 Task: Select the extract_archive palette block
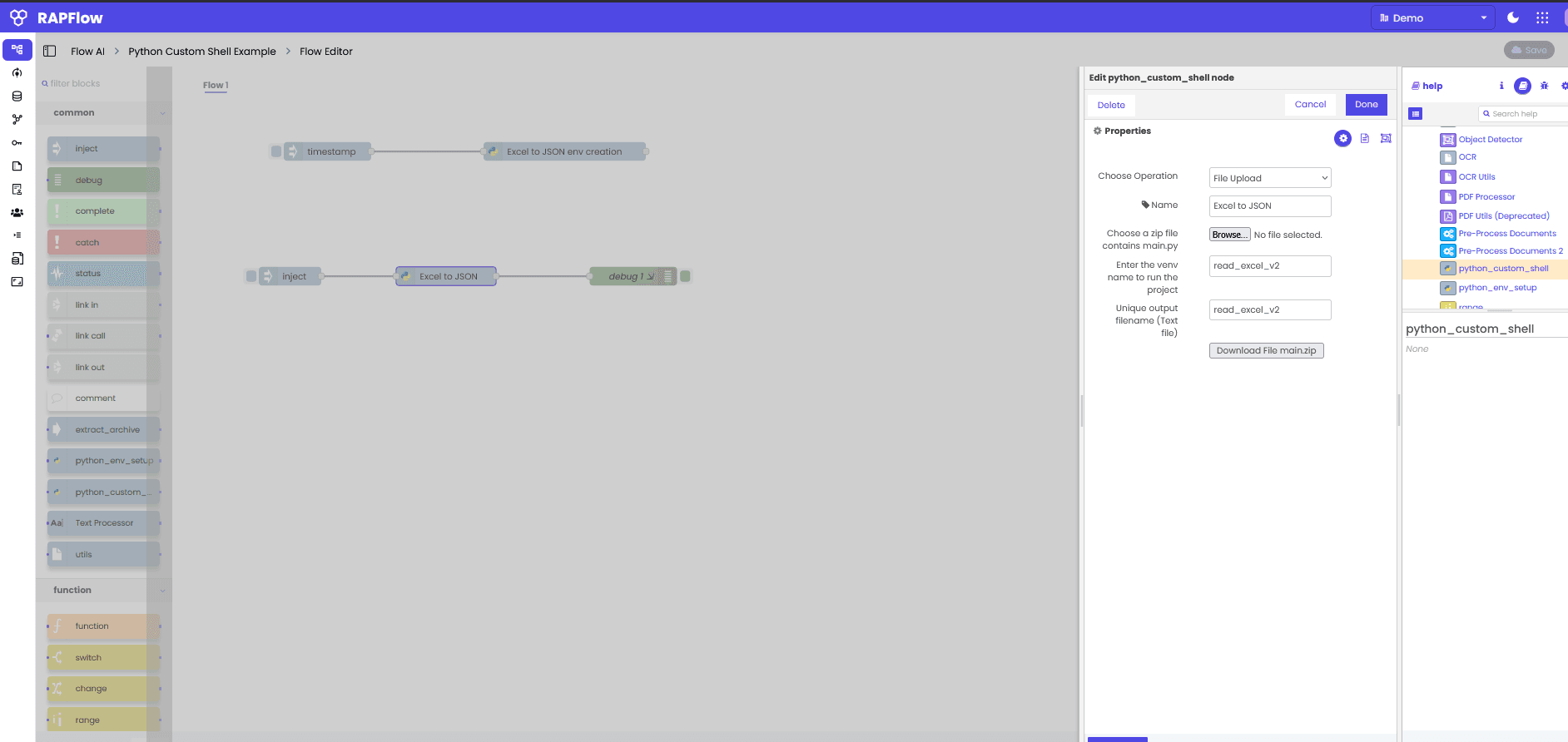tap(103, 430)
